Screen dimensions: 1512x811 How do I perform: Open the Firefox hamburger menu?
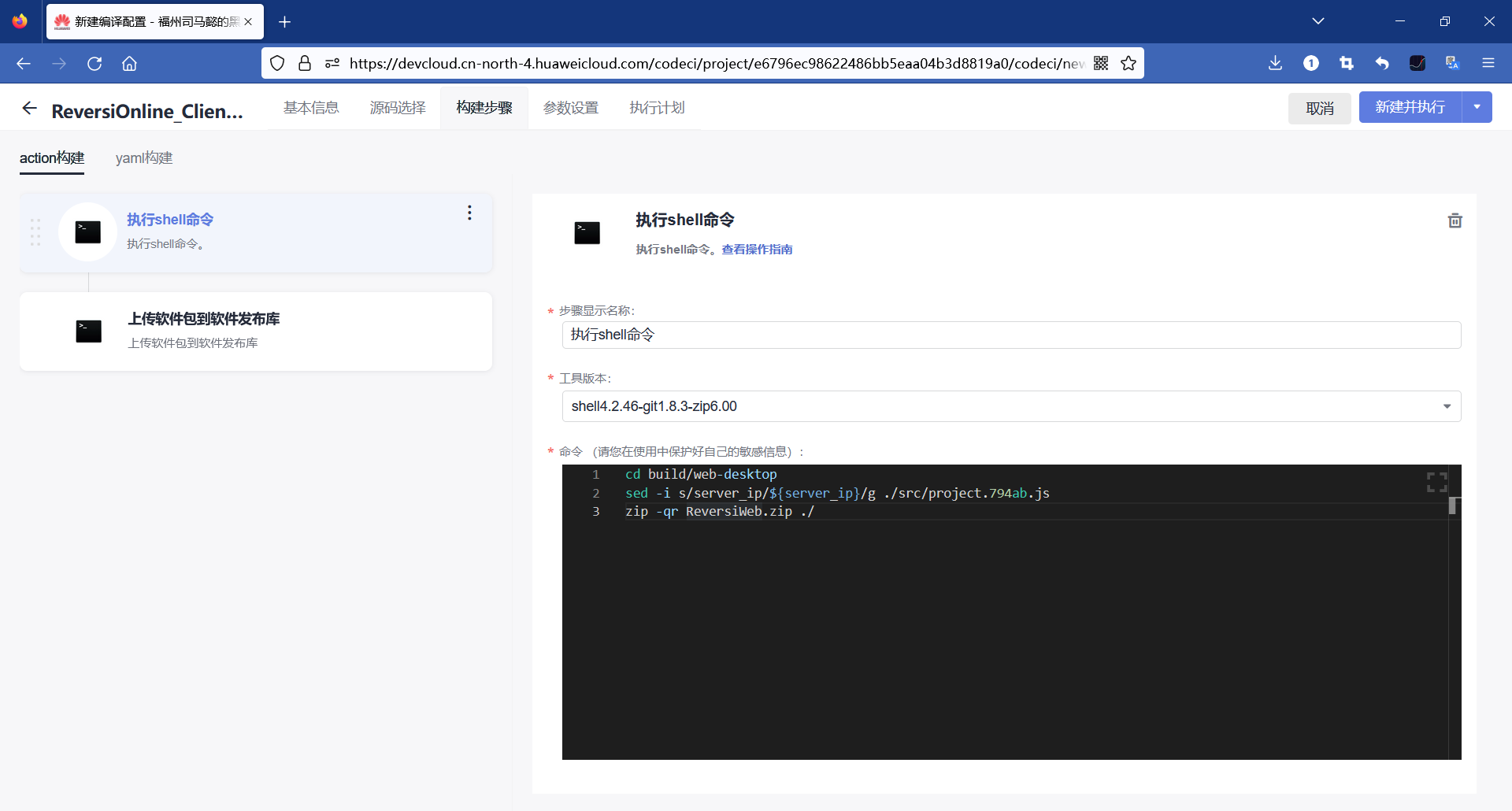[x=1488, y=63]
